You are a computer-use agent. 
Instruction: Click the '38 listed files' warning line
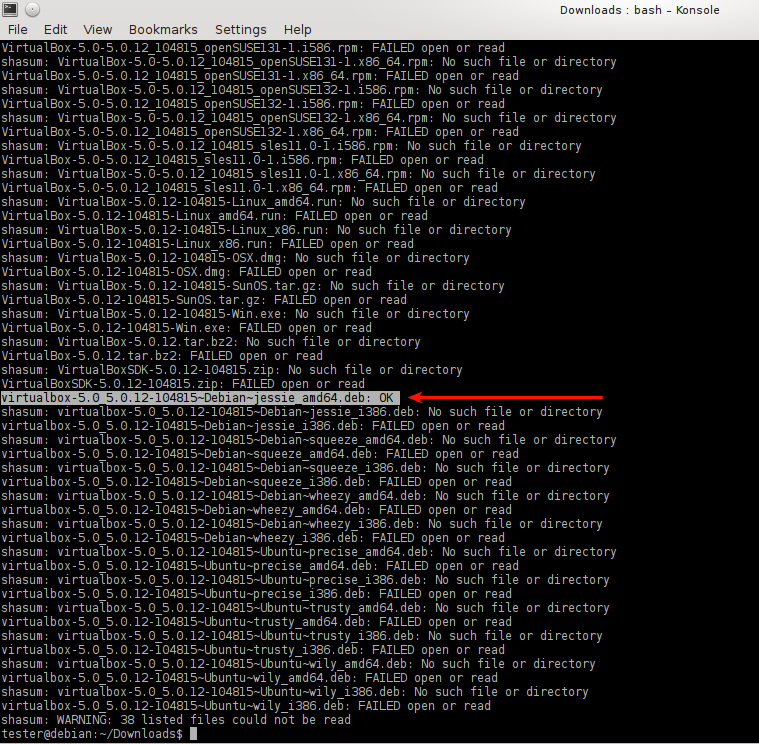(176, 720)
